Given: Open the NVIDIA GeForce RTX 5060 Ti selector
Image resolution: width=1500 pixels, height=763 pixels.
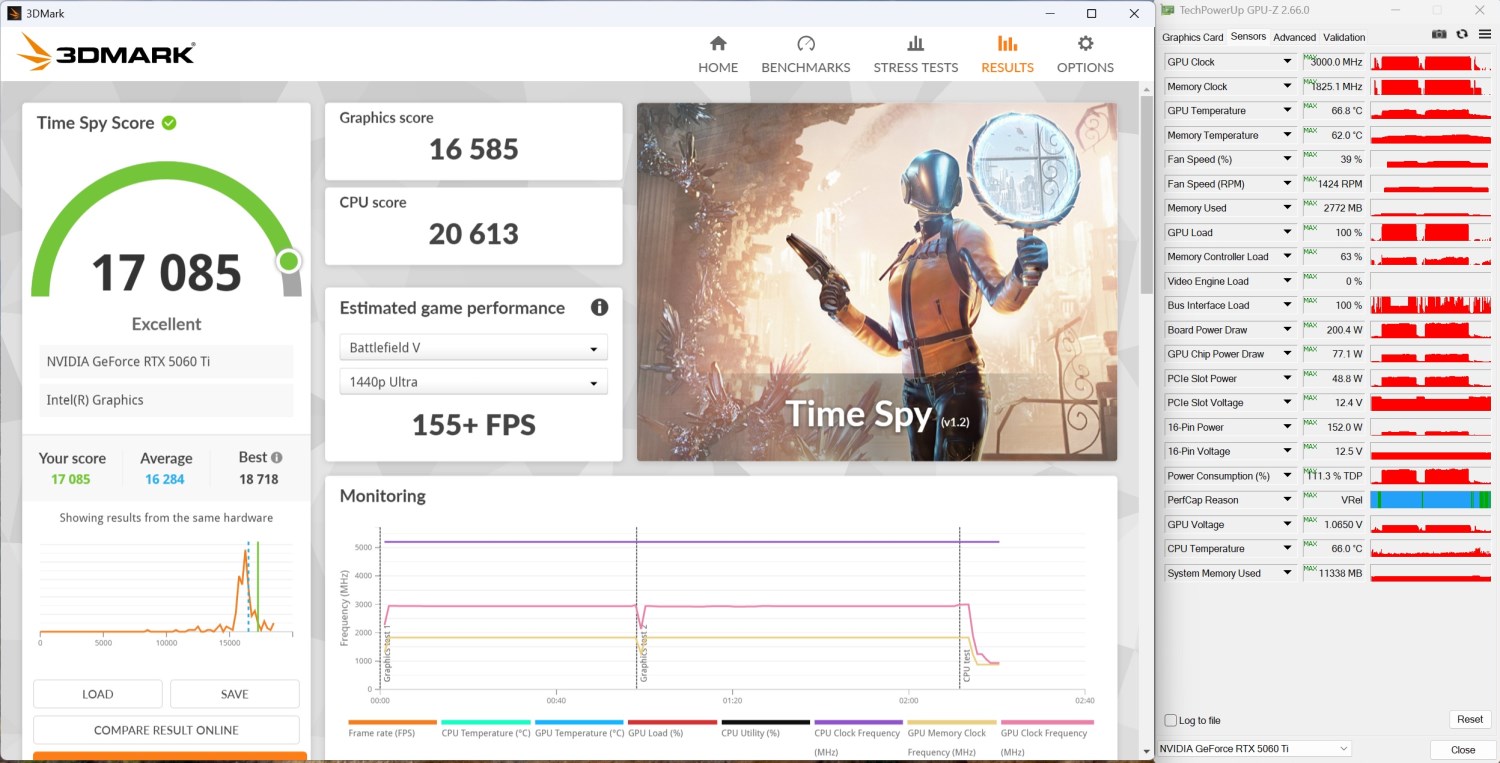Looking at the screenshot, I should click(x=1254, y=749).
